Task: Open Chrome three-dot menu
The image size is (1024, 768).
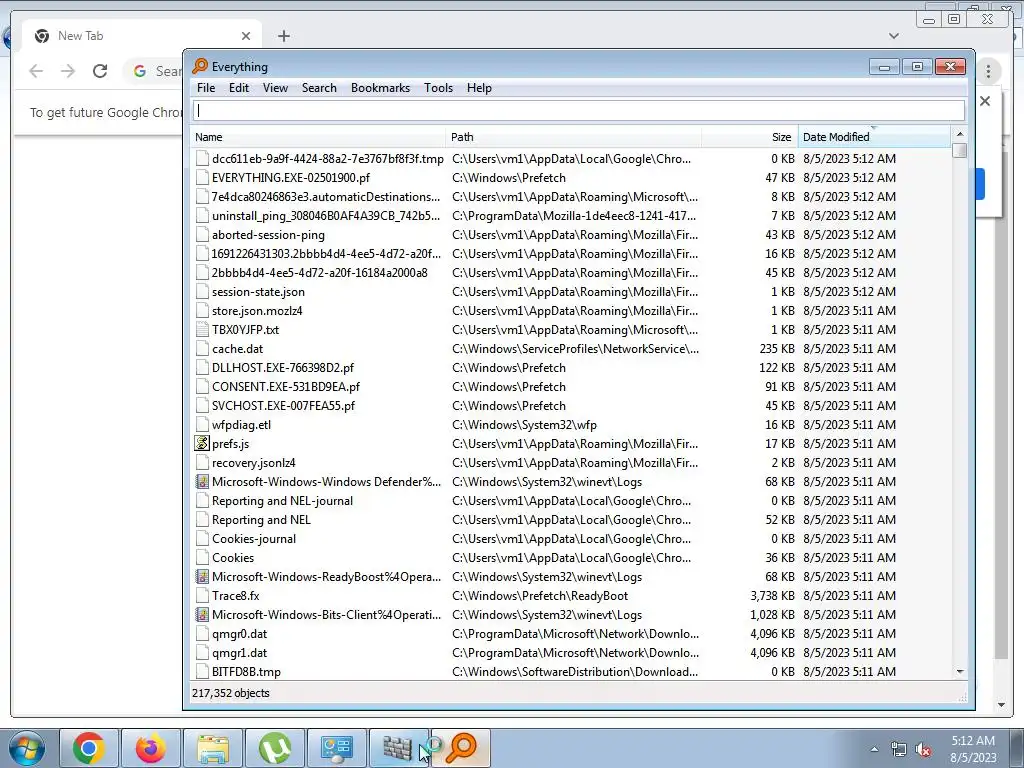Action: 988,71
